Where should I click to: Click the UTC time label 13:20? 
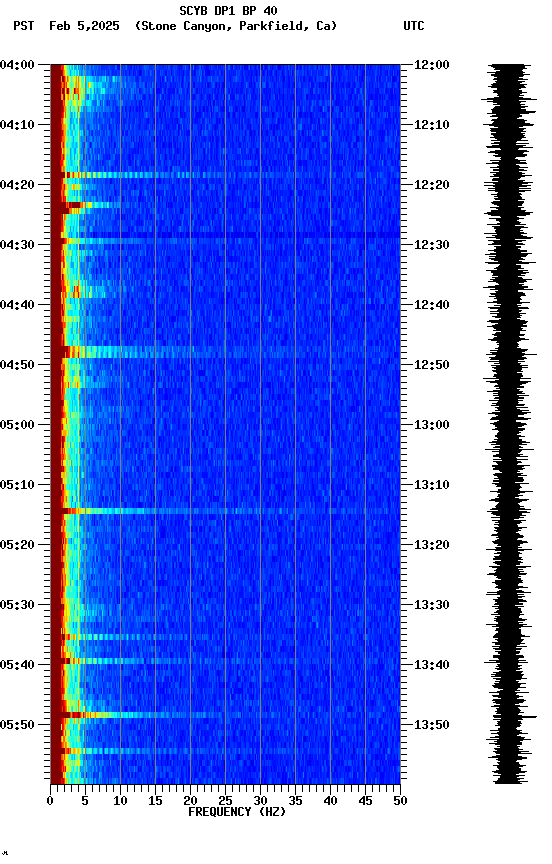(x=432, y=545)
